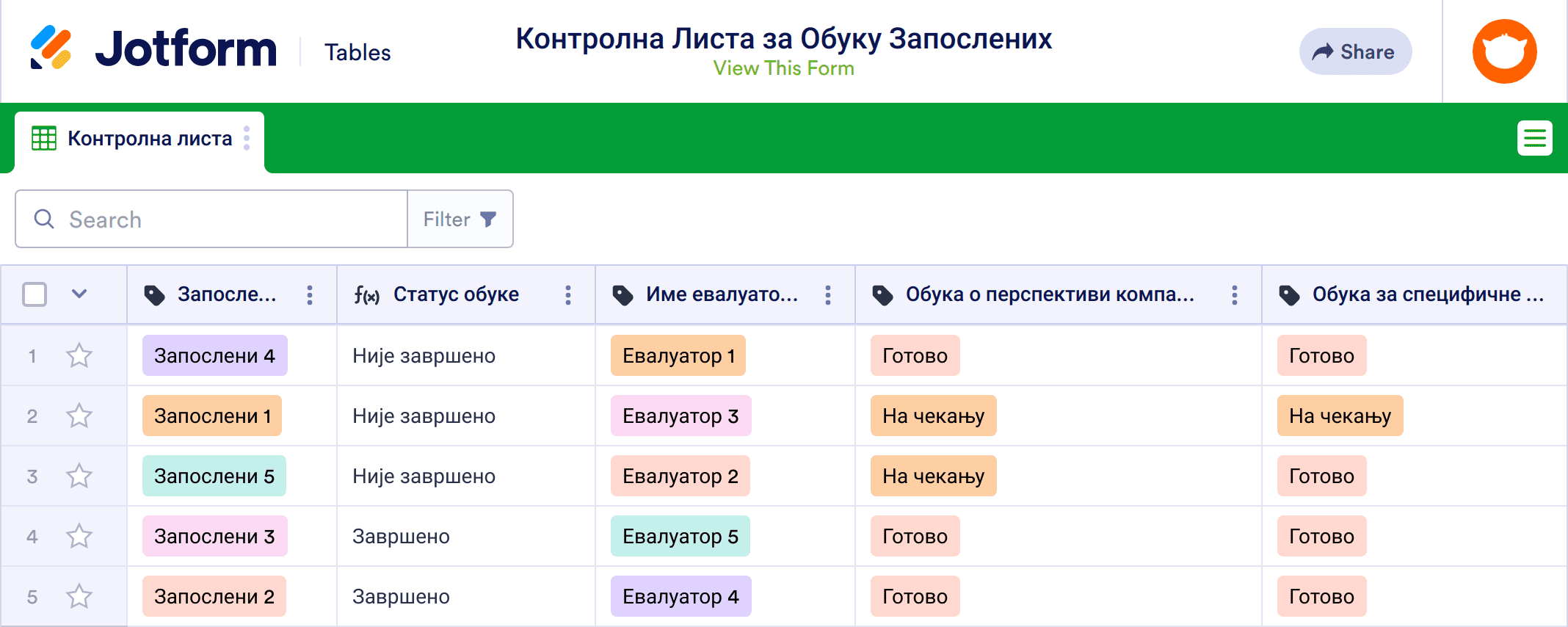Open the Filter dropdown
1568x627 pixels.
pos(460,219)
